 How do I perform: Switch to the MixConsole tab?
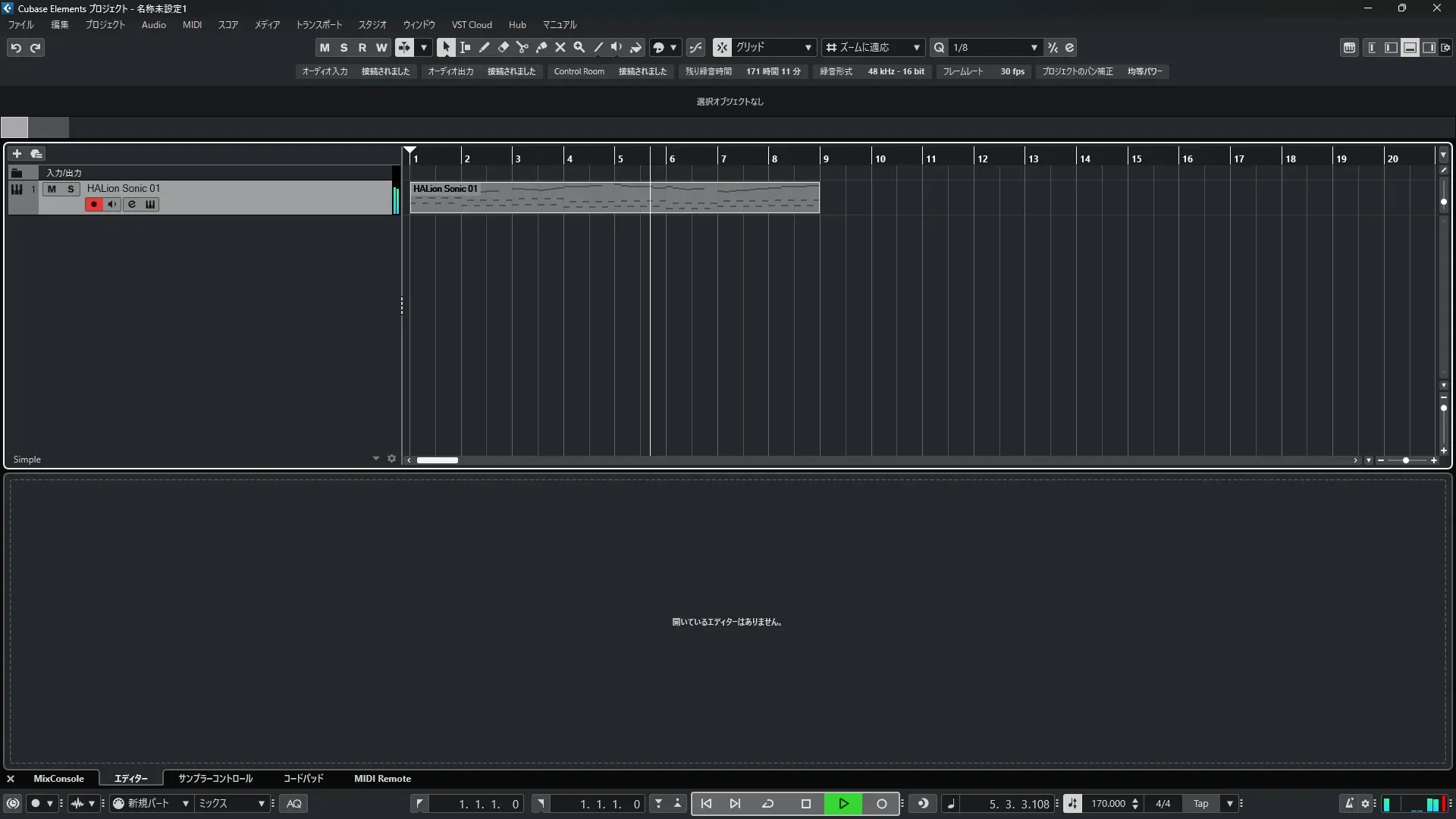point(58,778)
